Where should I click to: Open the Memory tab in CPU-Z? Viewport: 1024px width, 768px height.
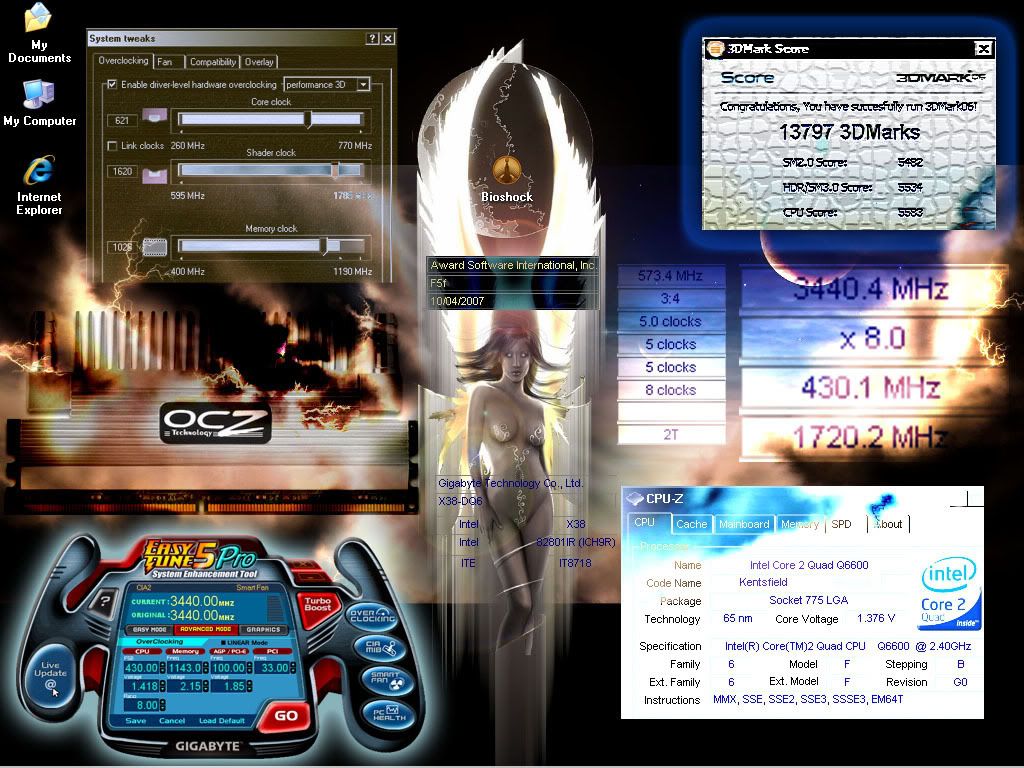[799, 524]
